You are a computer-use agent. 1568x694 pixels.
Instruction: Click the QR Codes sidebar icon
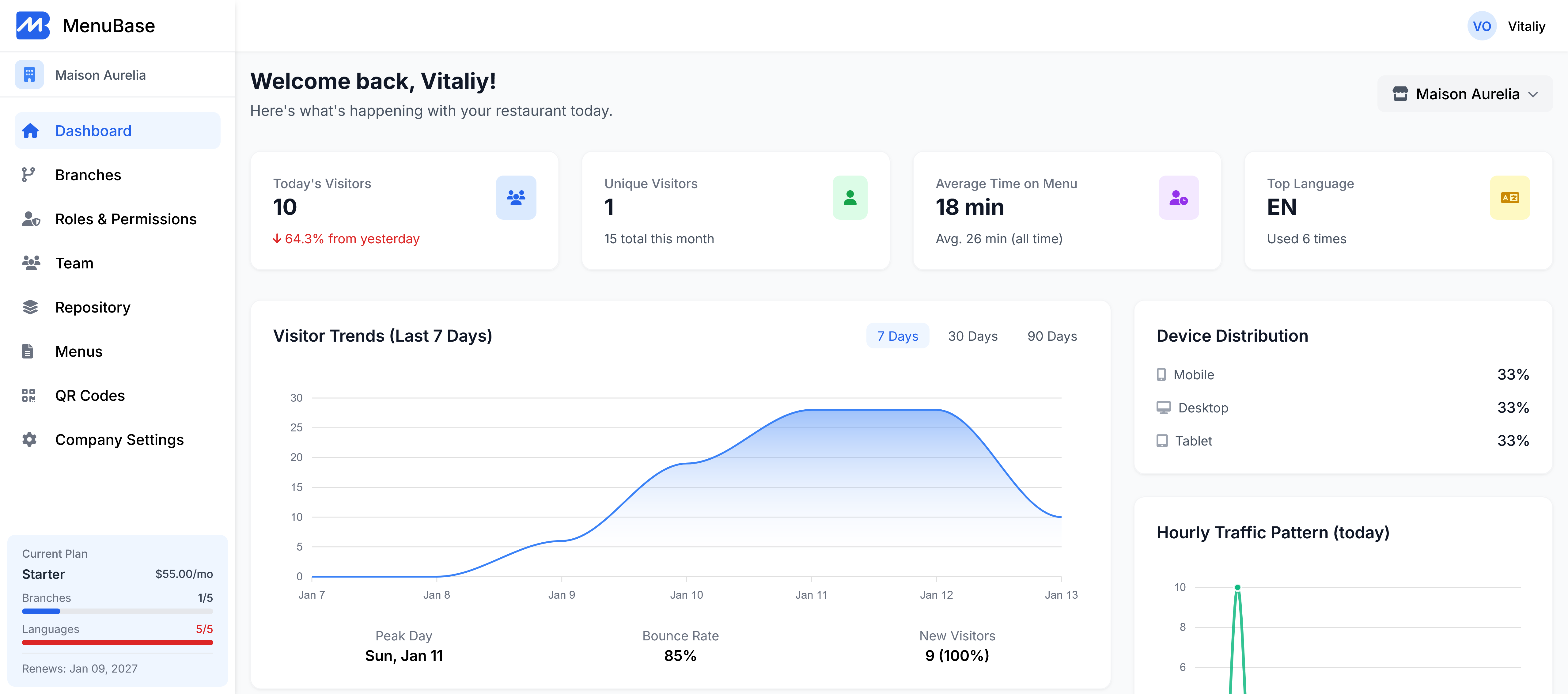[28, 396]
